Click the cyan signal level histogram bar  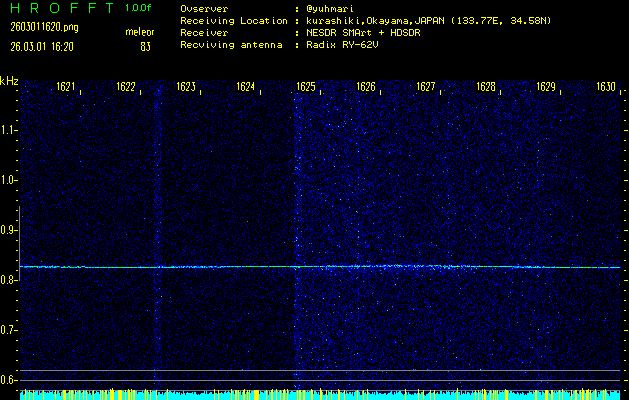pos(320,395)
